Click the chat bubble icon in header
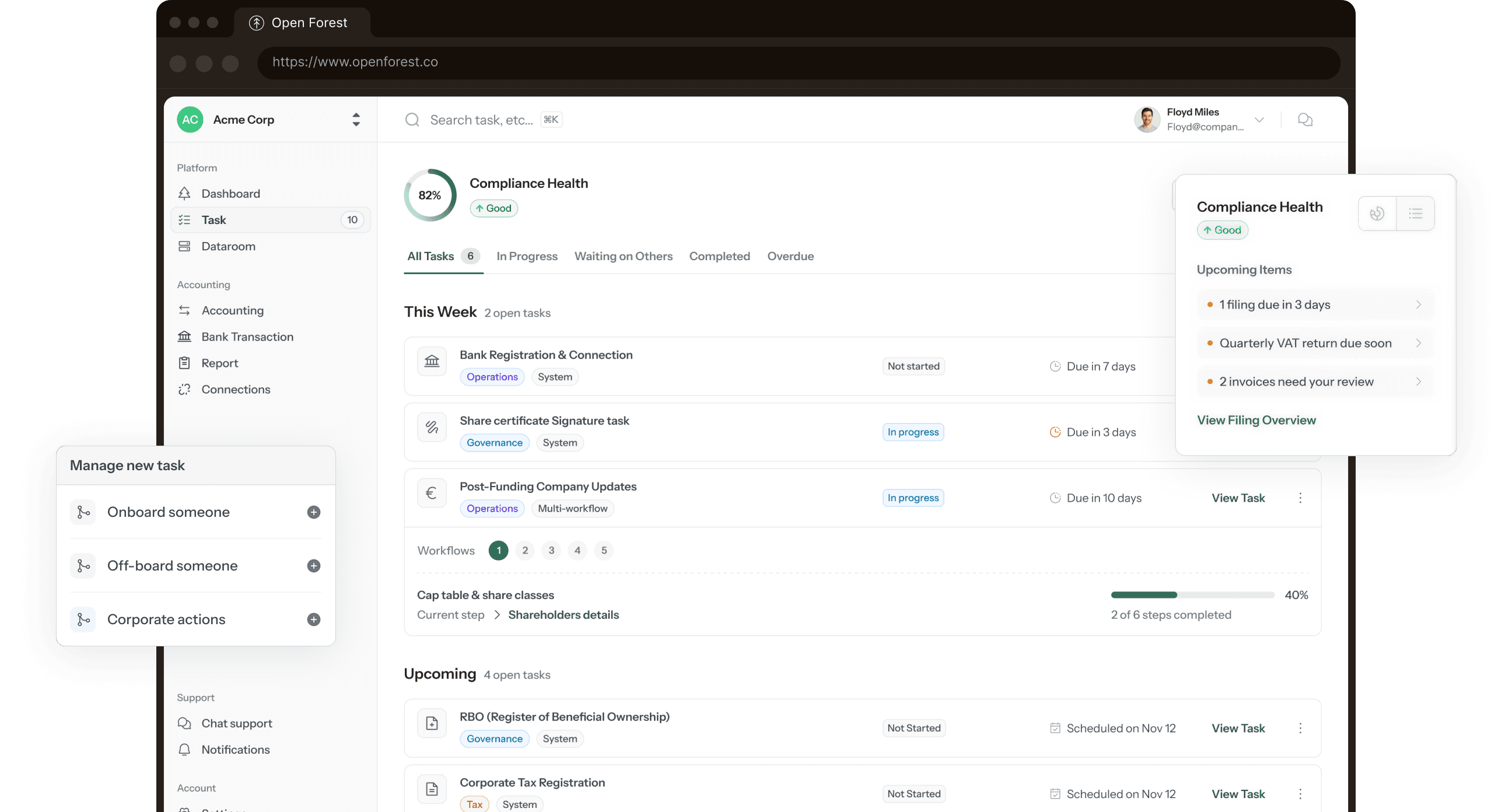The height and width of the screenshot is (812, 1512). [x=1305, y=120]
